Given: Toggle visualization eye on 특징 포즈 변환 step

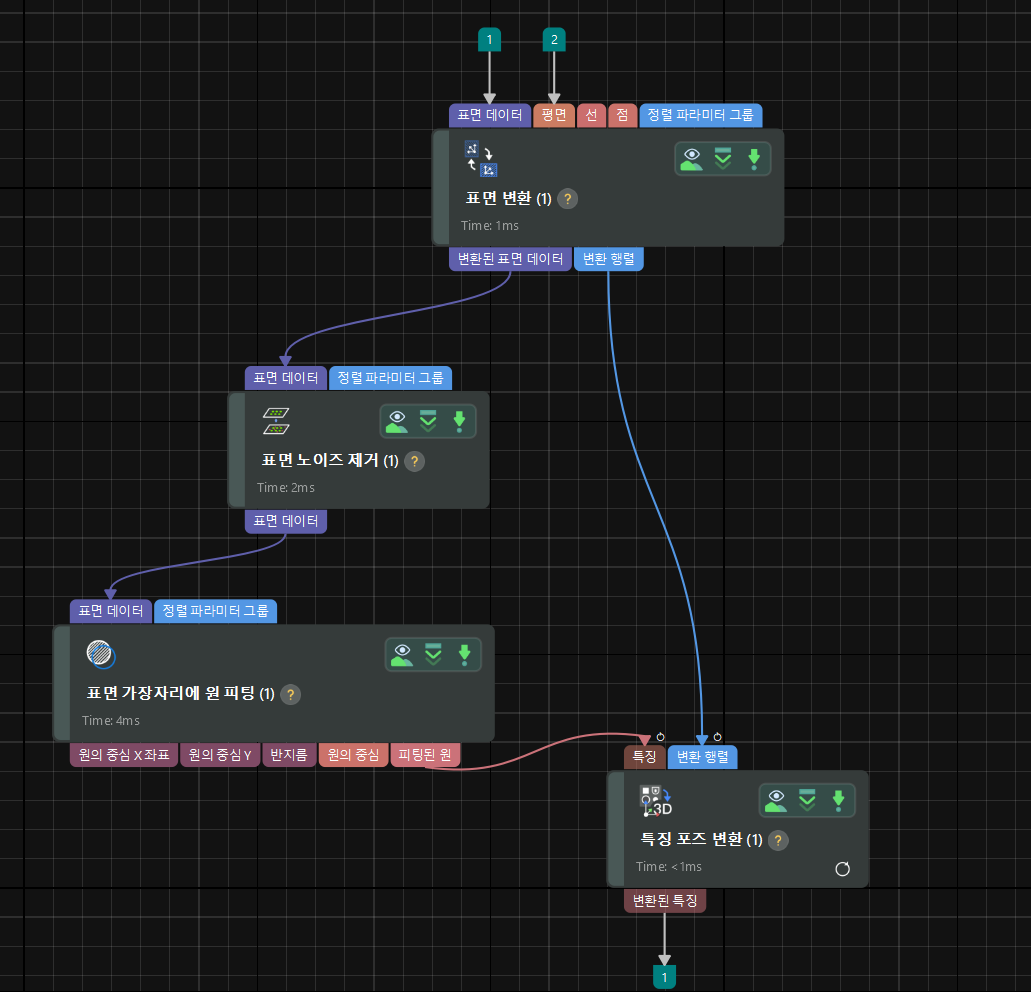Looking at the screenshot, I should (x=776, y=800).
